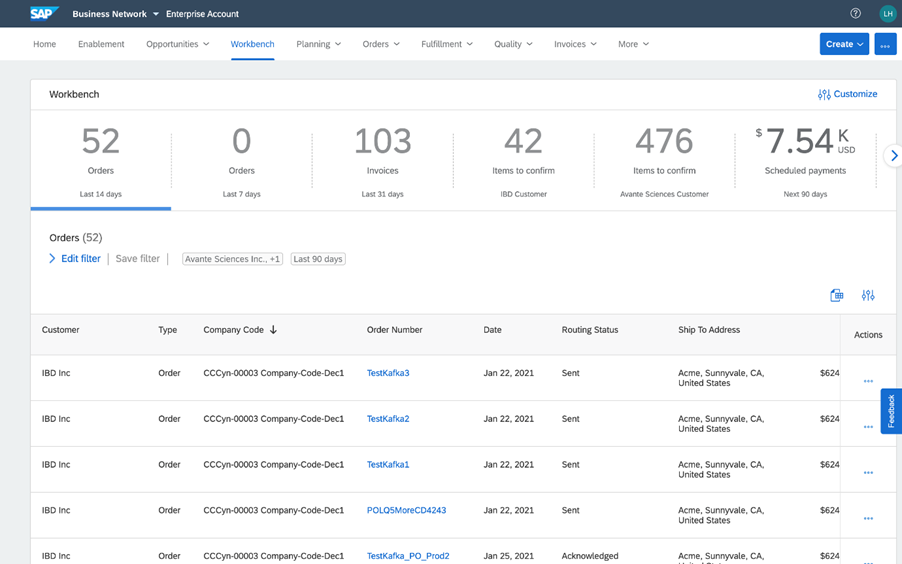Viewport: 902px width, 564px height.
Task: Expand the Business Network dropdown arrow
Action: click(156, 15)
